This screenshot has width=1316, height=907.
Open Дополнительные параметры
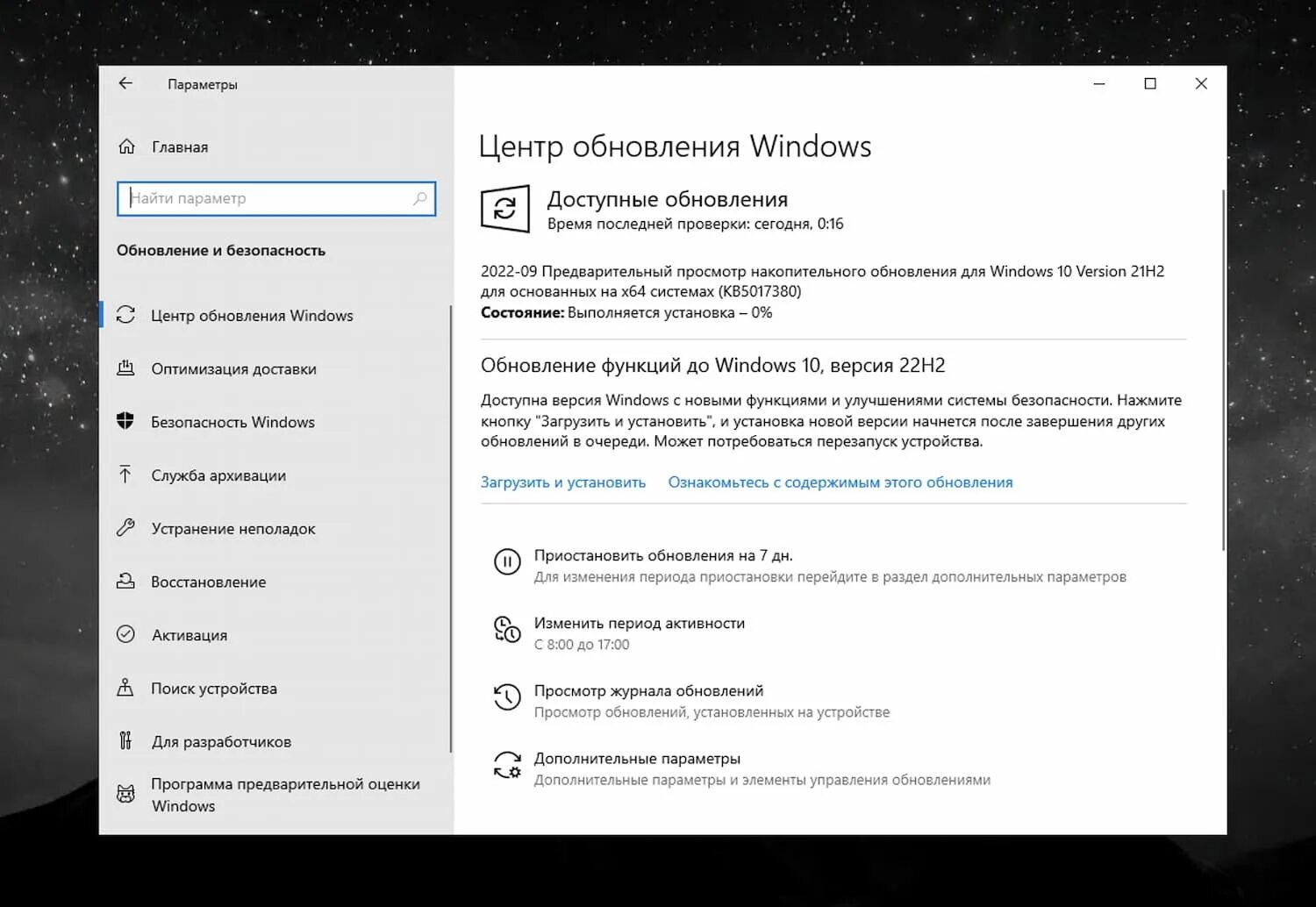637,759
